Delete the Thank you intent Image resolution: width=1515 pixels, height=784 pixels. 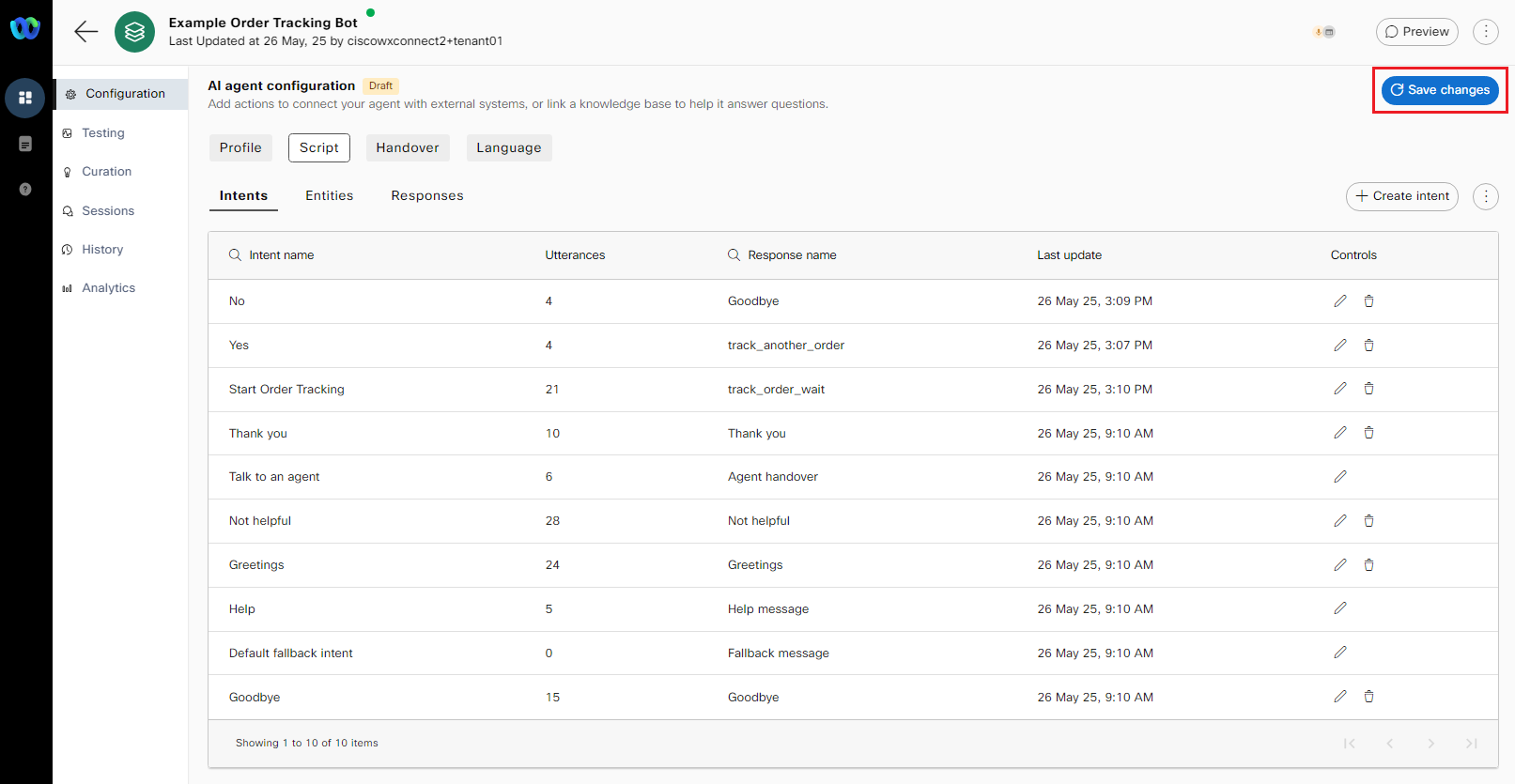(x=1368, y=433)
